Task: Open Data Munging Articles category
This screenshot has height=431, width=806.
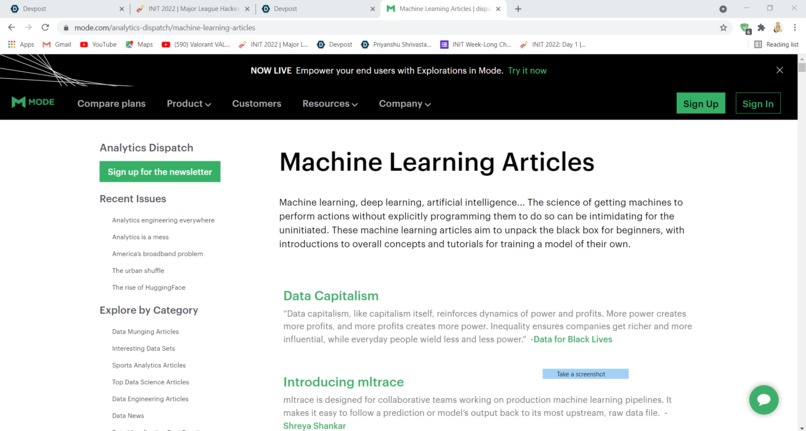Action: [145, 332]
